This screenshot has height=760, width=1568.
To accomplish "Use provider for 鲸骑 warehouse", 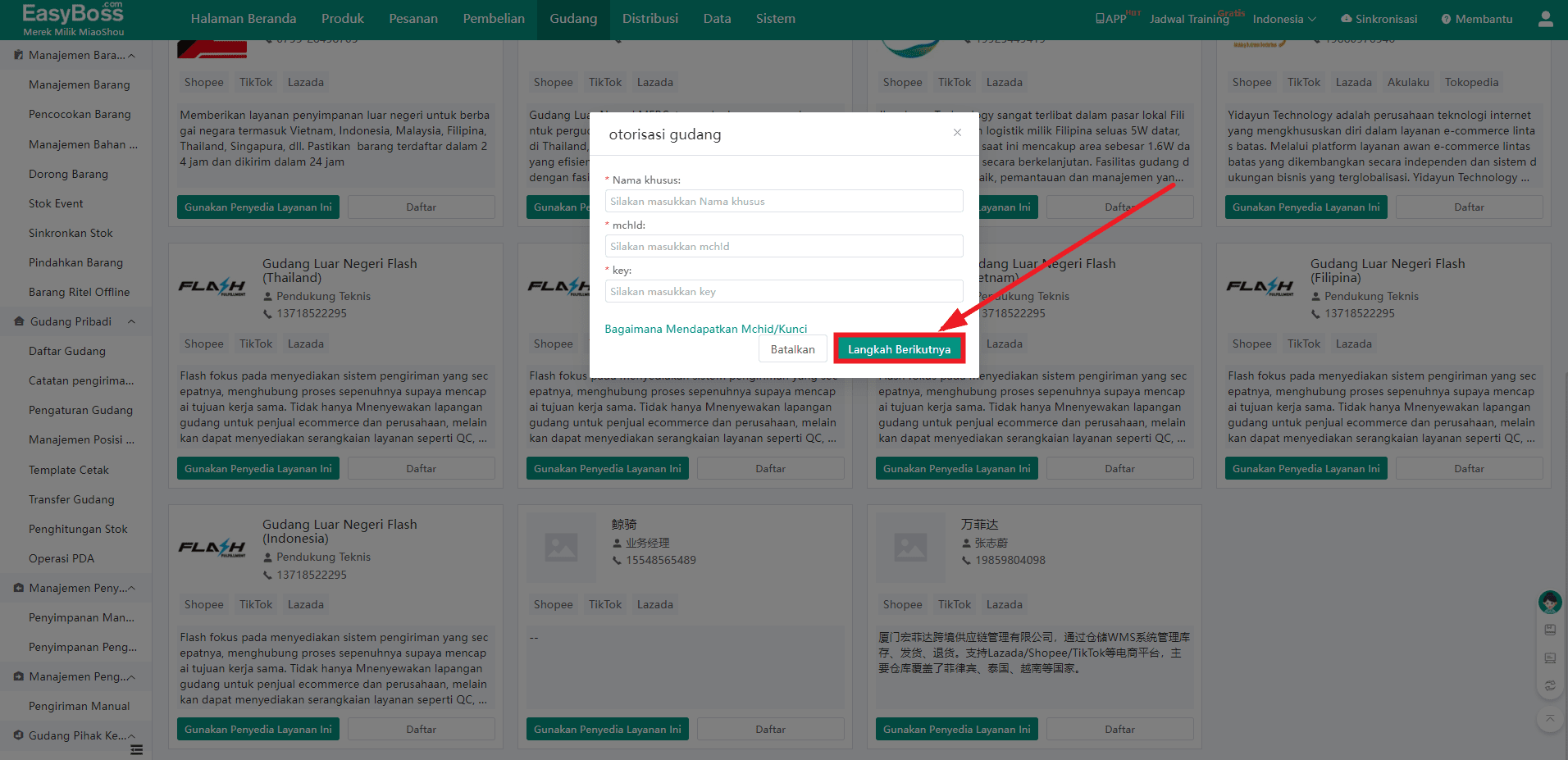I will [608, 729].
